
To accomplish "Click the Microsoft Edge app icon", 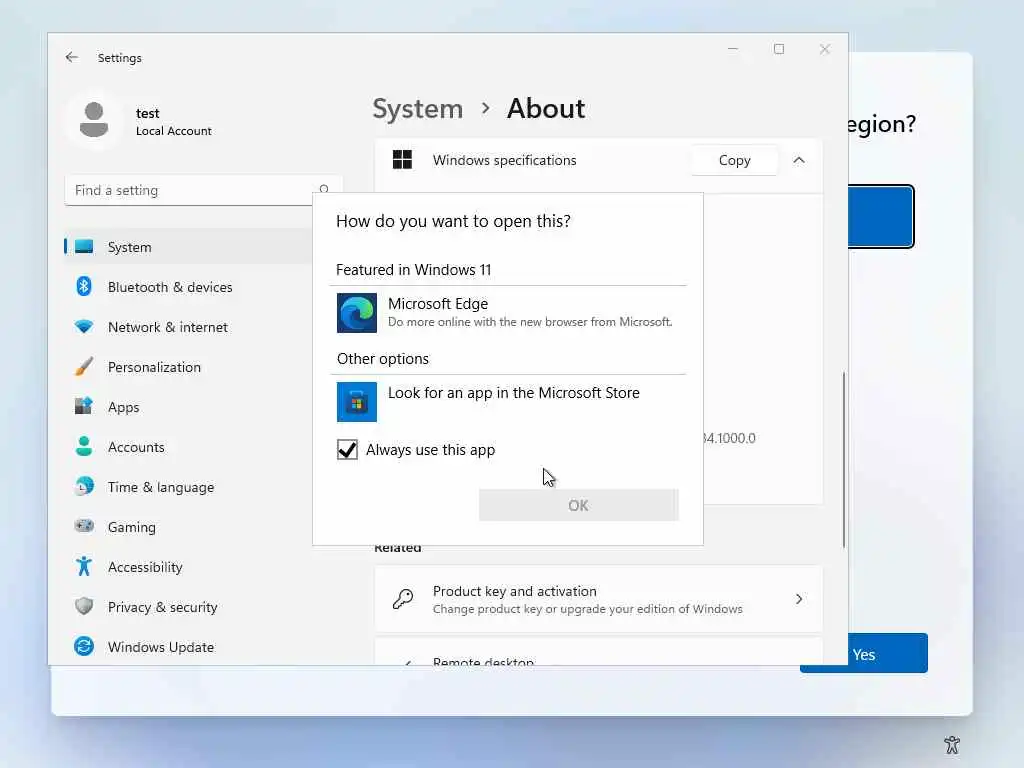I will coord(357,313).
